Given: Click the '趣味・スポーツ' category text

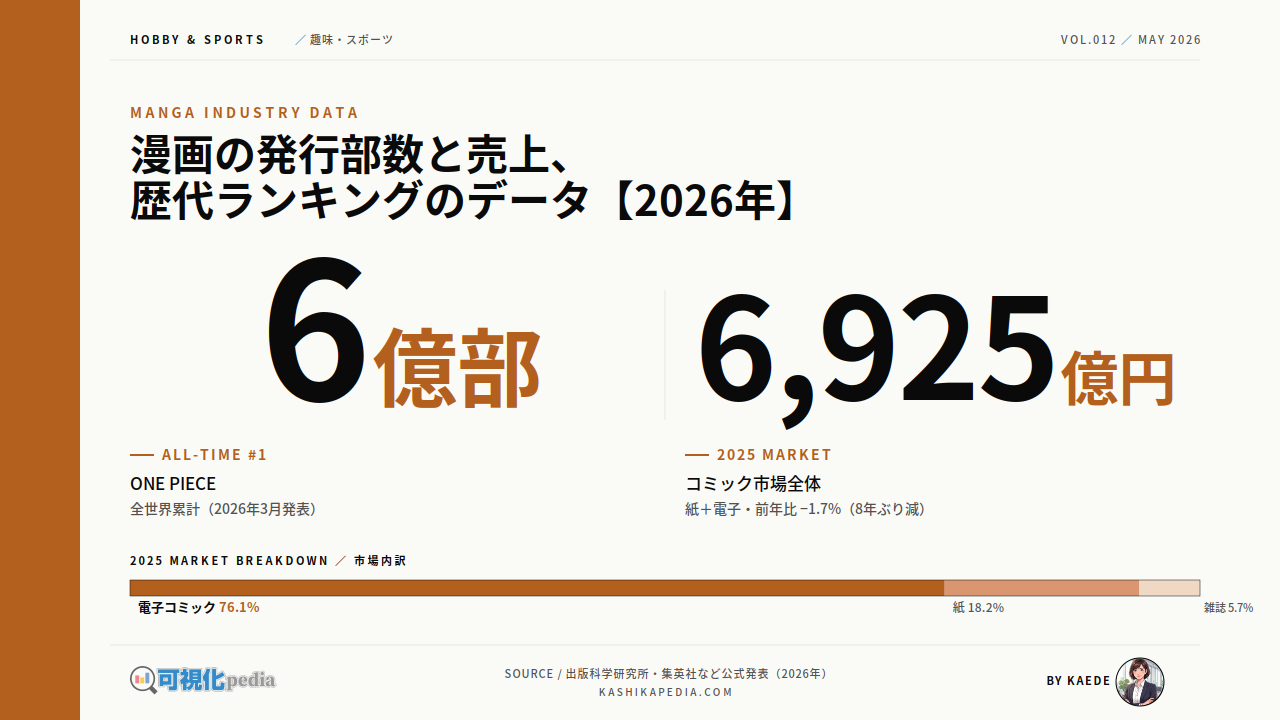Looking at the screenshot, I should (351, 40).
